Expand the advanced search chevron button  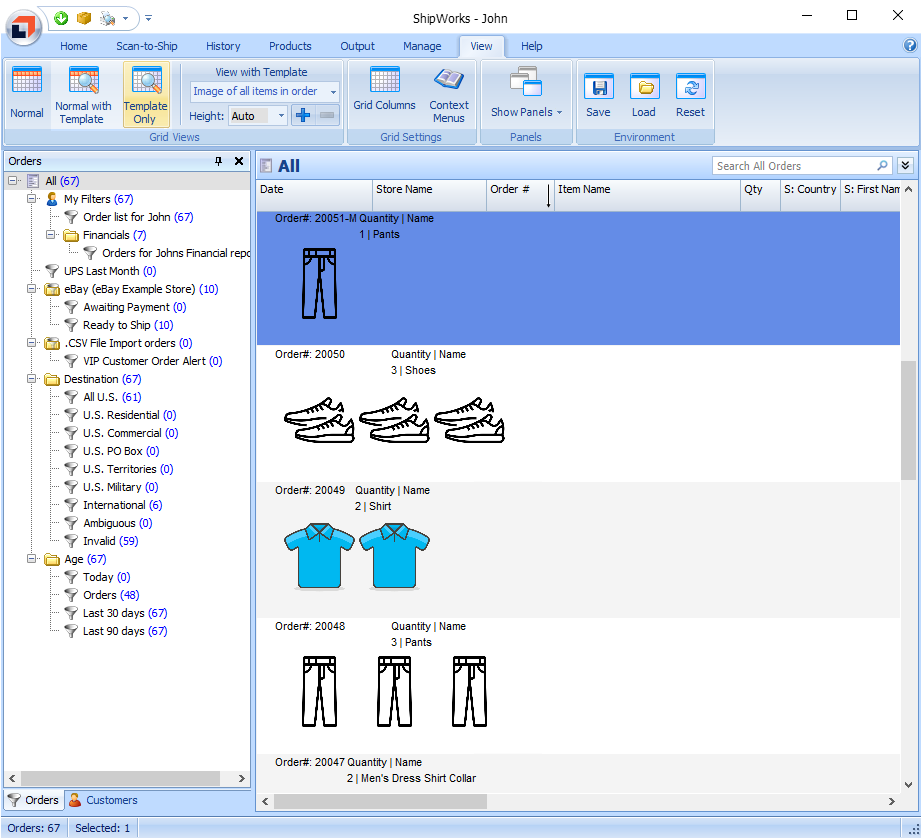point(905,166)
